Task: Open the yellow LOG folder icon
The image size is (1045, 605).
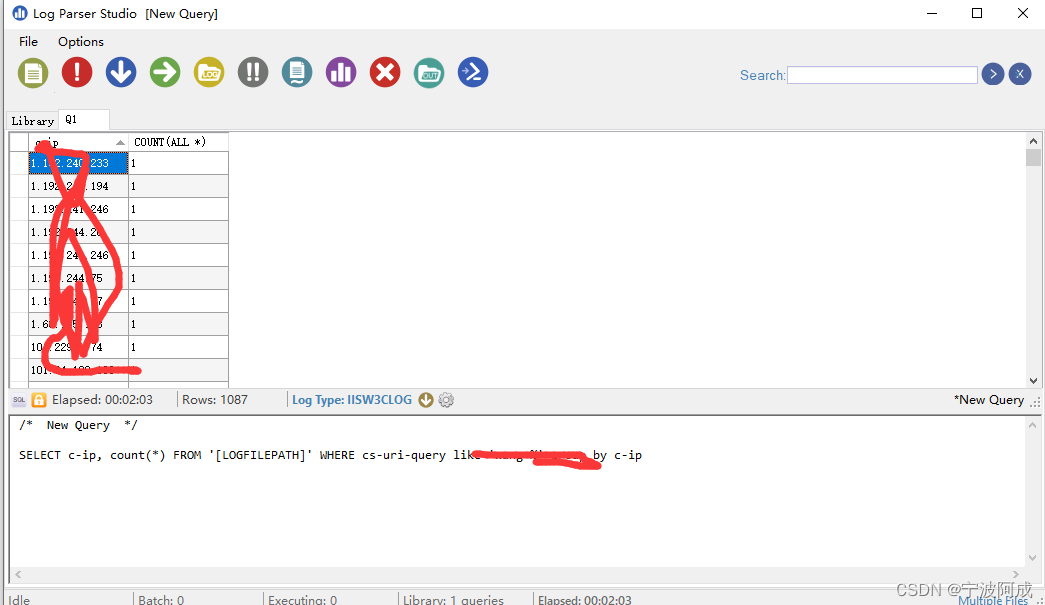Action: [x=209, y=72]
